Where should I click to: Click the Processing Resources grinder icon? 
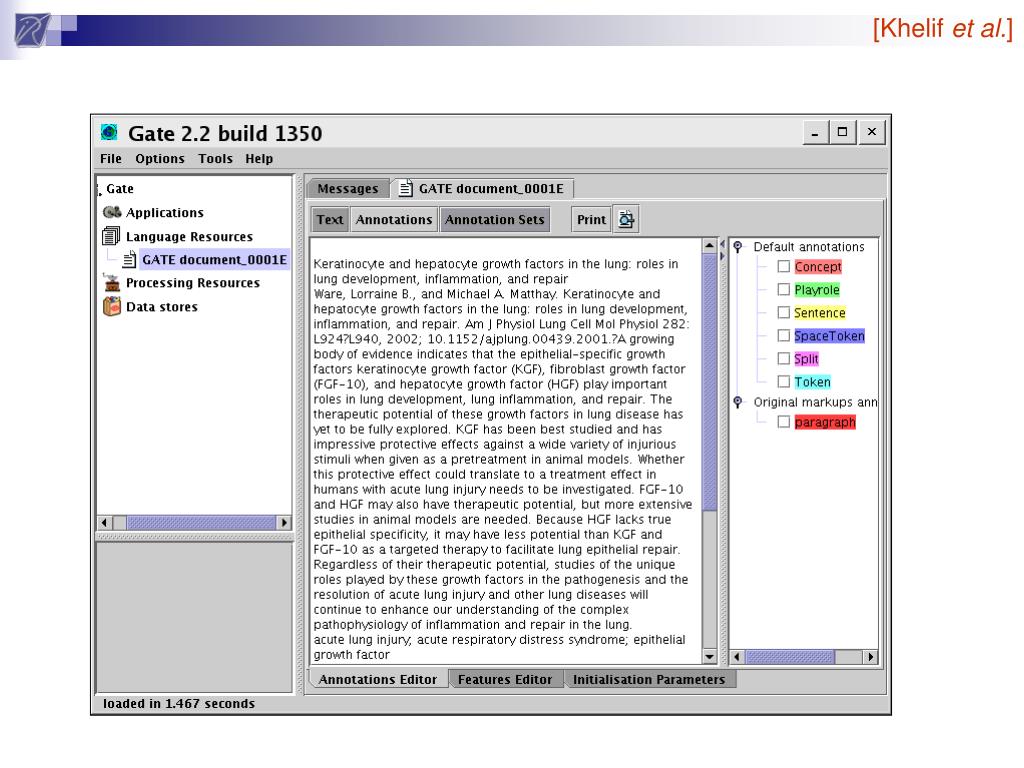click(112, 282)
